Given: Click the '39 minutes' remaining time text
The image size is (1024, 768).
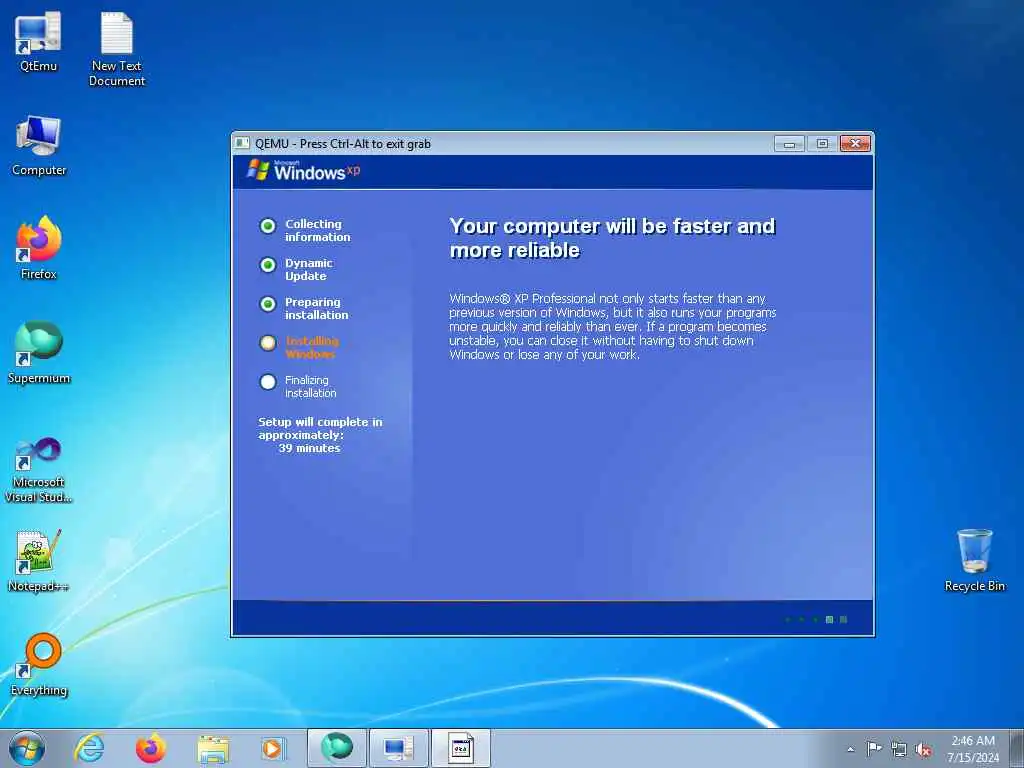Looking at the screenshot, I should 309,448.
